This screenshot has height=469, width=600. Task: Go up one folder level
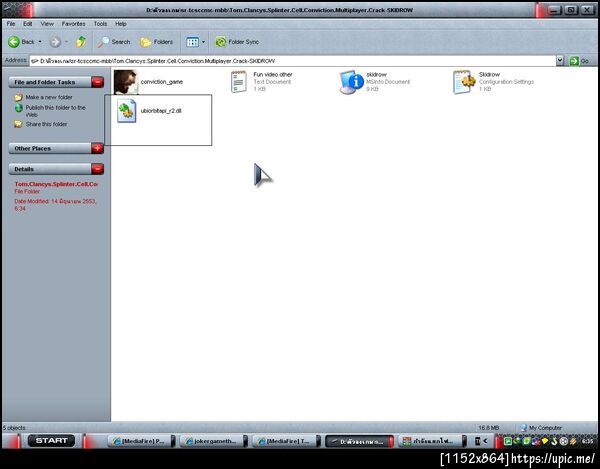point(81,42)
